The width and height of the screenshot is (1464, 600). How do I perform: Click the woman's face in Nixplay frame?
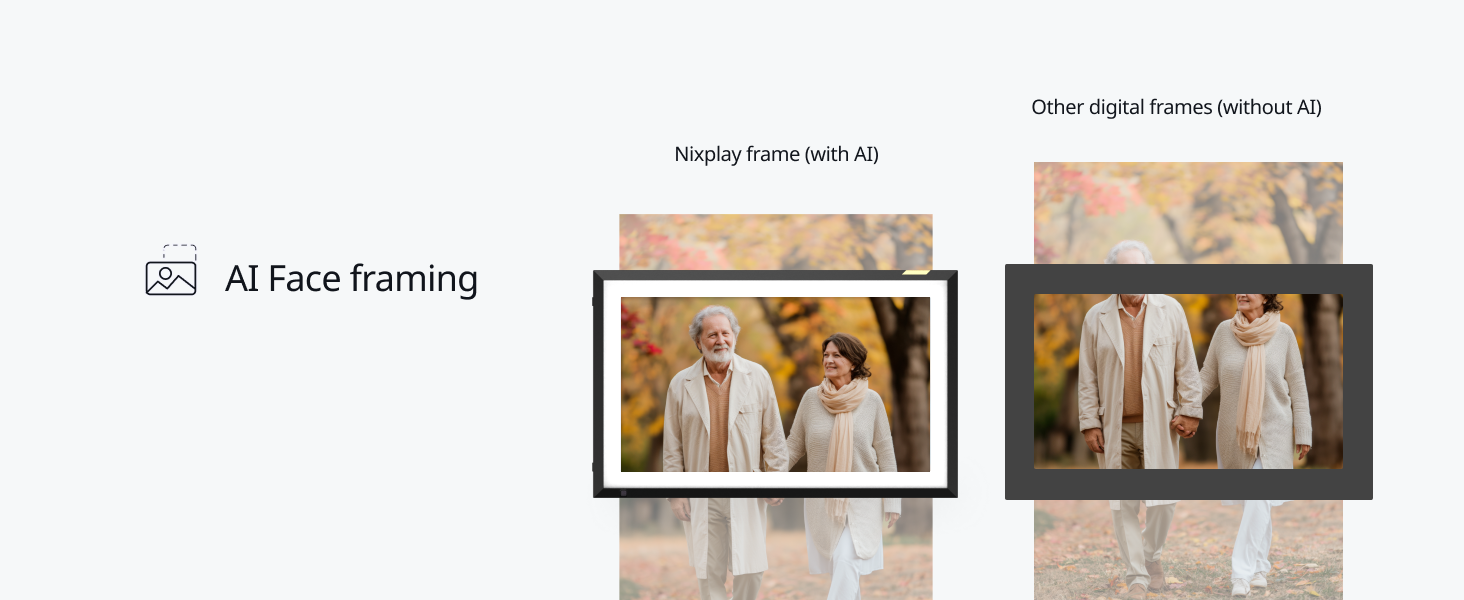tap(838, 360)
